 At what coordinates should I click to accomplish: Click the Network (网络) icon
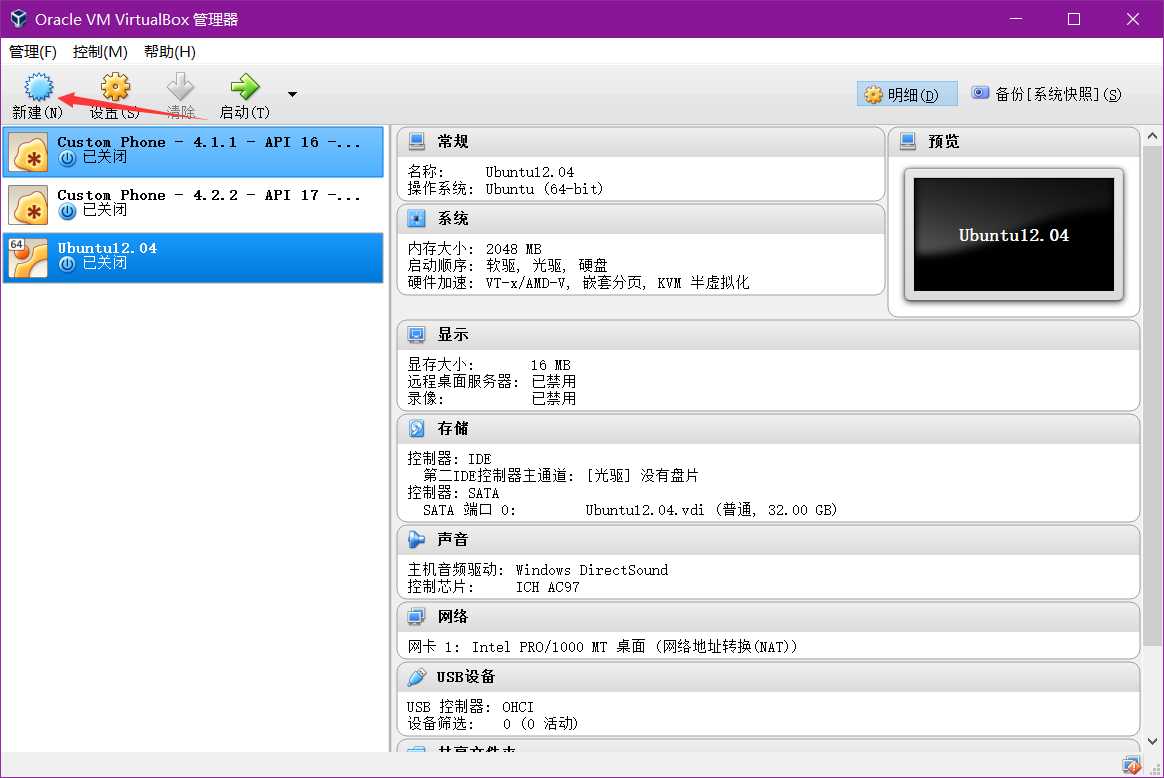(416, 616)
